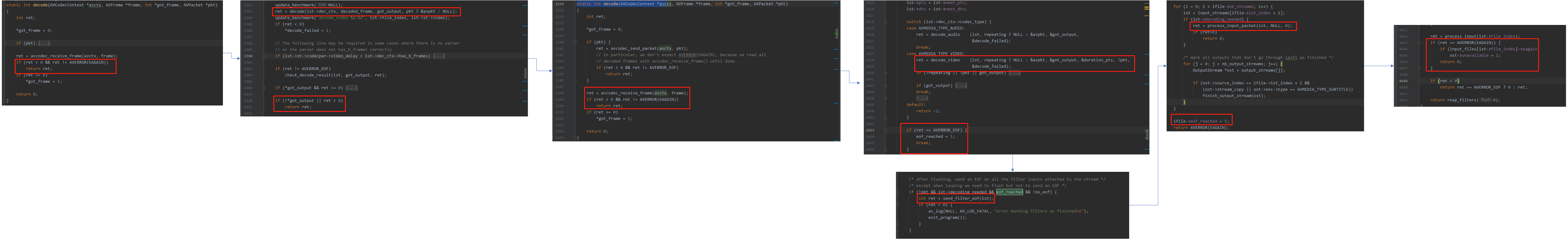Click 'ret = avcodec_receive_frame(avctx, frame);' on line 2248
Screen dimensions: 1568x239
tap(637, 93)
